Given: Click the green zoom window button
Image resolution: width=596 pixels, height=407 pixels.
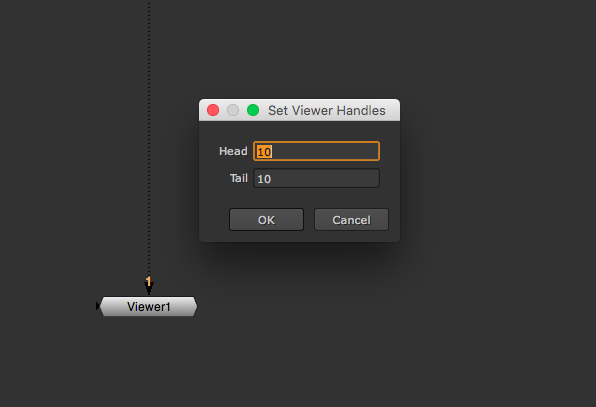Looking at the screenshot, I should tap(253, 110).
